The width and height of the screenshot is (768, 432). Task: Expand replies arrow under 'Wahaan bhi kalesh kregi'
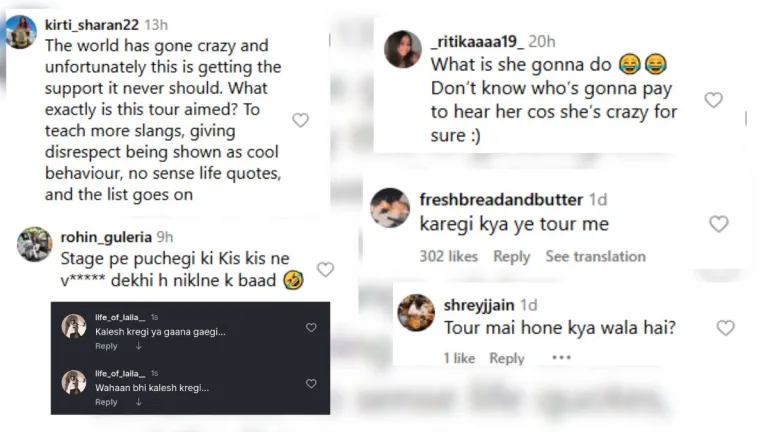click(138, 402)
